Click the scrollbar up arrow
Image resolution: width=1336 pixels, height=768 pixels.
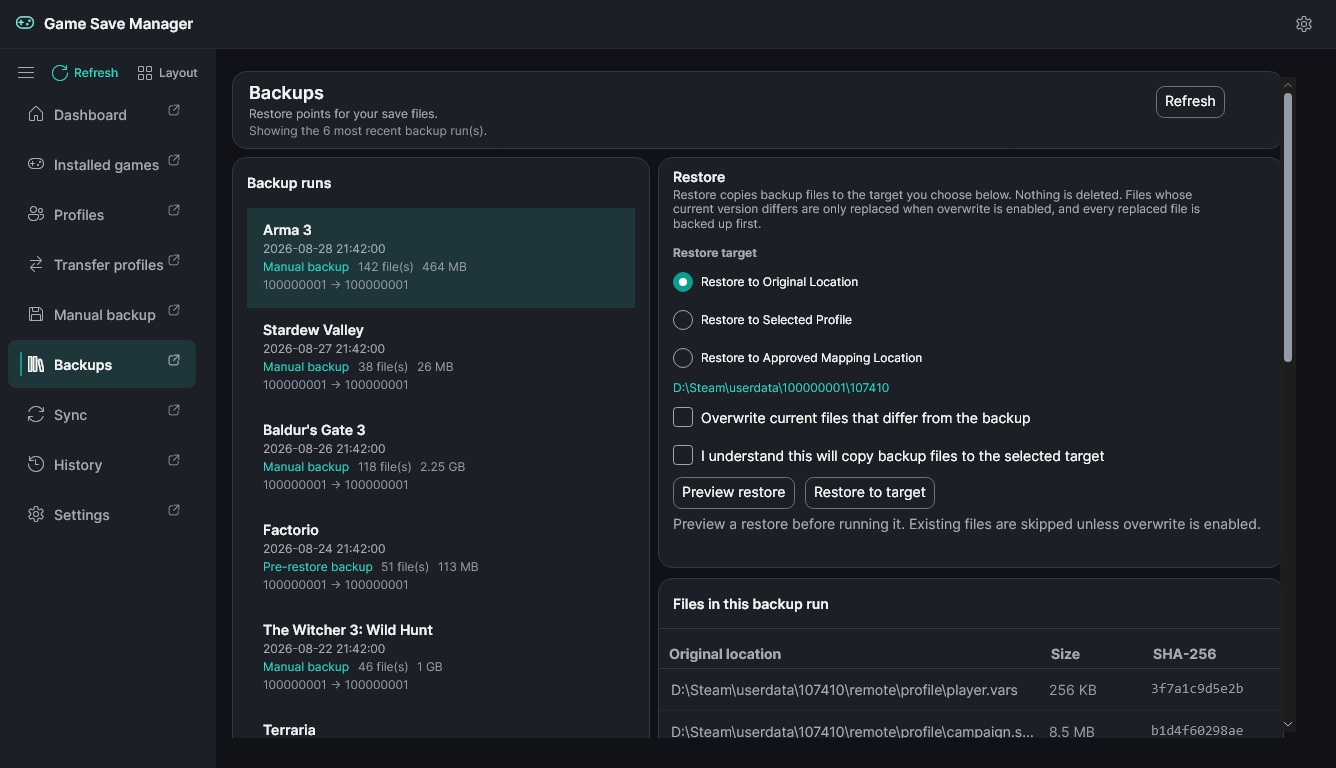pos(1288,85)
